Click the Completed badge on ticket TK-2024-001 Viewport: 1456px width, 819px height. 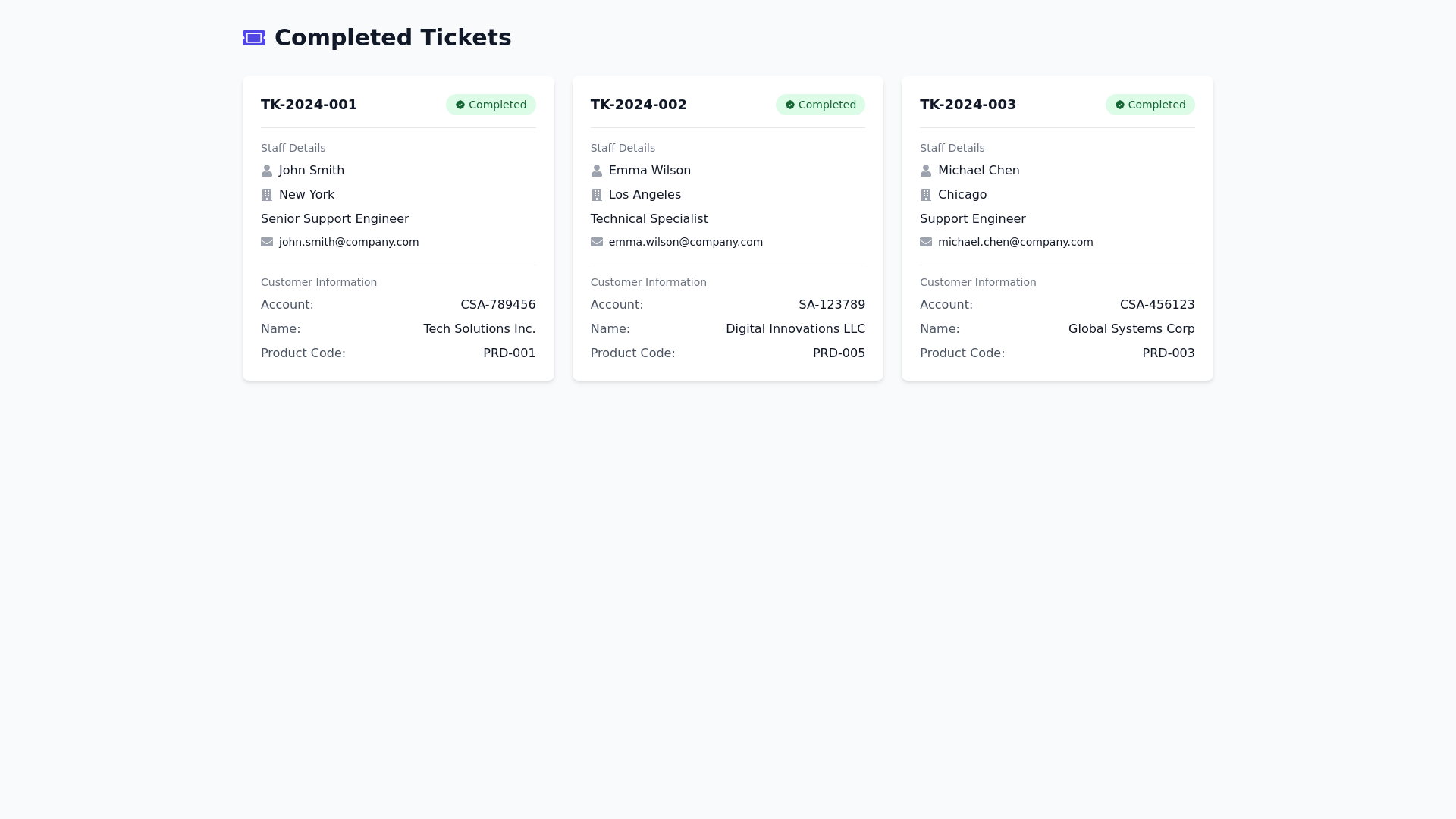pos(491,105)
